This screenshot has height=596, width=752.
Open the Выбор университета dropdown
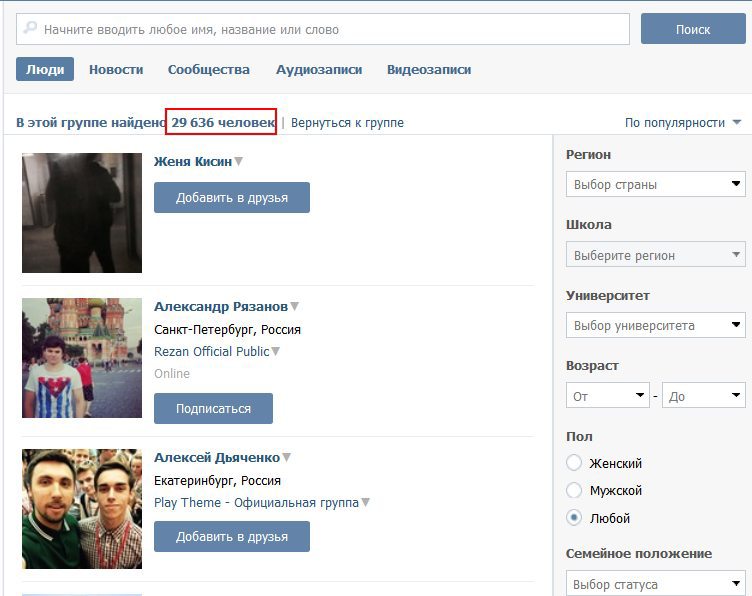point(656,325)
